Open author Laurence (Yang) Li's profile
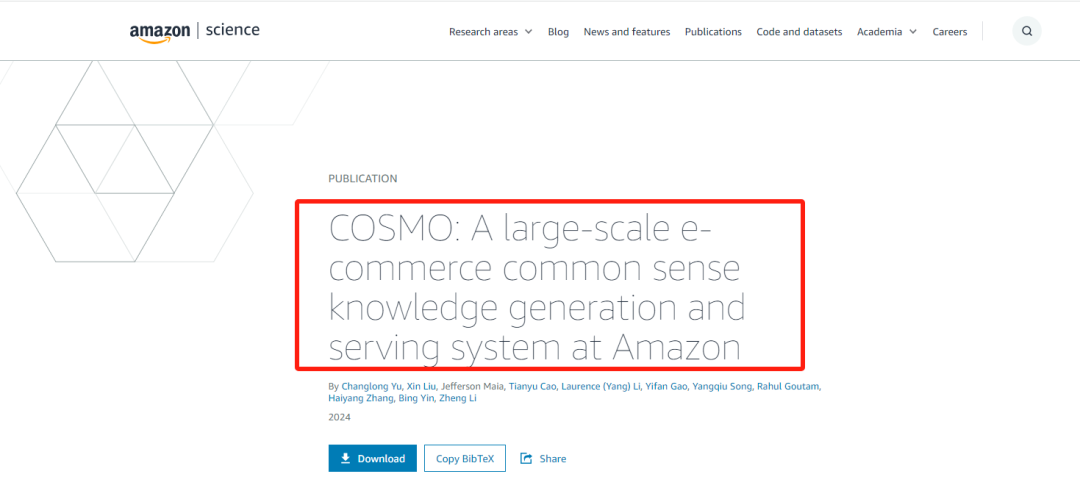This screenshot has width=1080, height=499. pyautogui.click(x=601, y=386)
